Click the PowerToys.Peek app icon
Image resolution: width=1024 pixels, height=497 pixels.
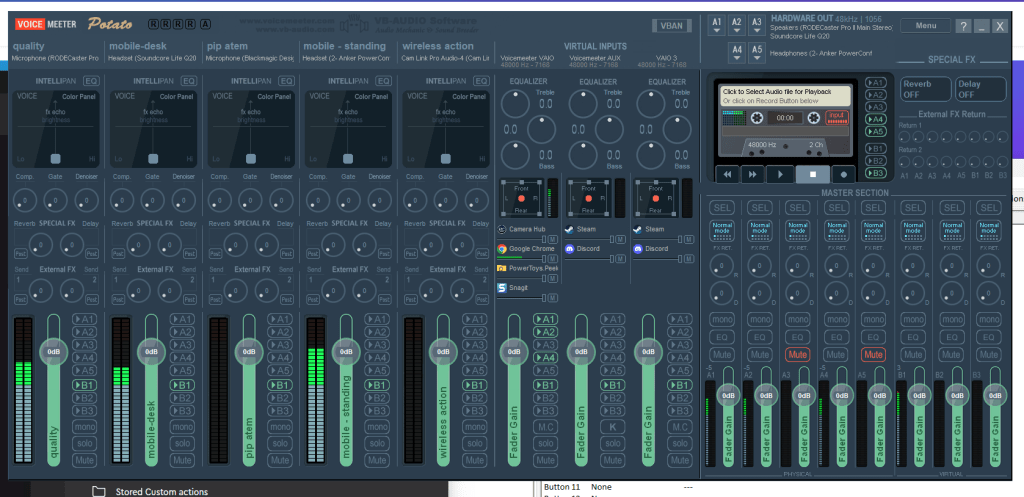pyautogui.click(x=502, y=268)
